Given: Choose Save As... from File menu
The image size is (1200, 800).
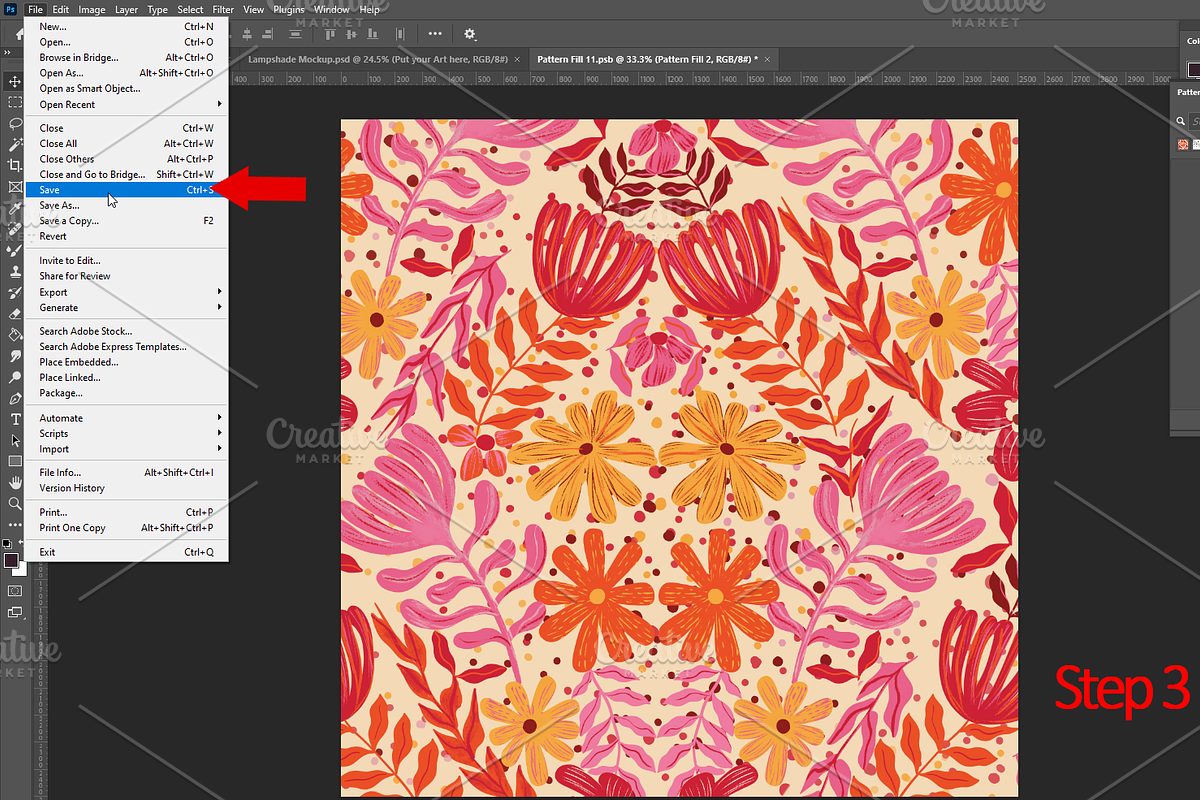Looking at the screenshot, I should coord(126,205).
